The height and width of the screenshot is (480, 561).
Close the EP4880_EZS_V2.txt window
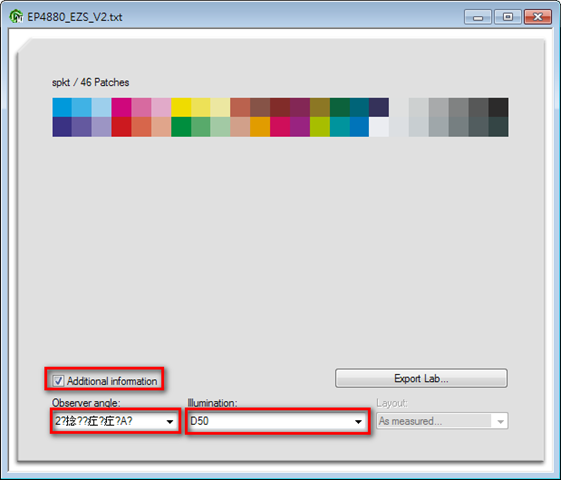point(537,17)
